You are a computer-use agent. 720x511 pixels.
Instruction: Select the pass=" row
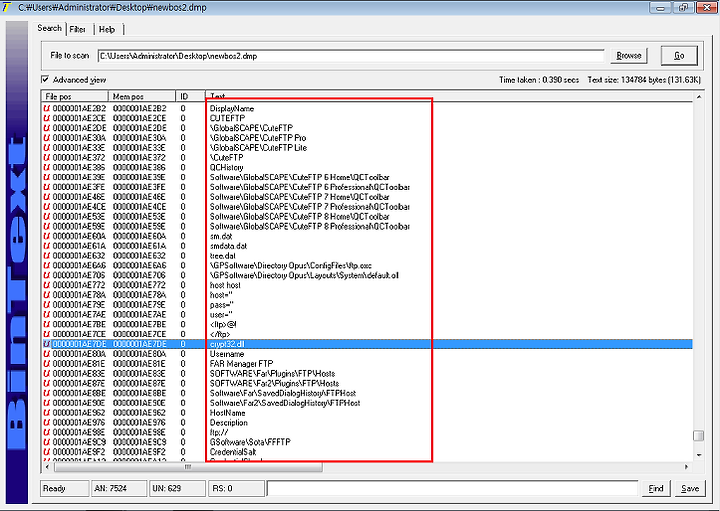(x=367, y=305)
